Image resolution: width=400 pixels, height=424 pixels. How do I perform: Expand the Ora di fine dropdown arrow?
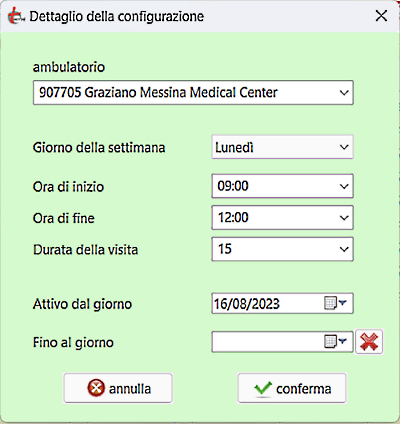pyautogui.click(x=344, y=218)
